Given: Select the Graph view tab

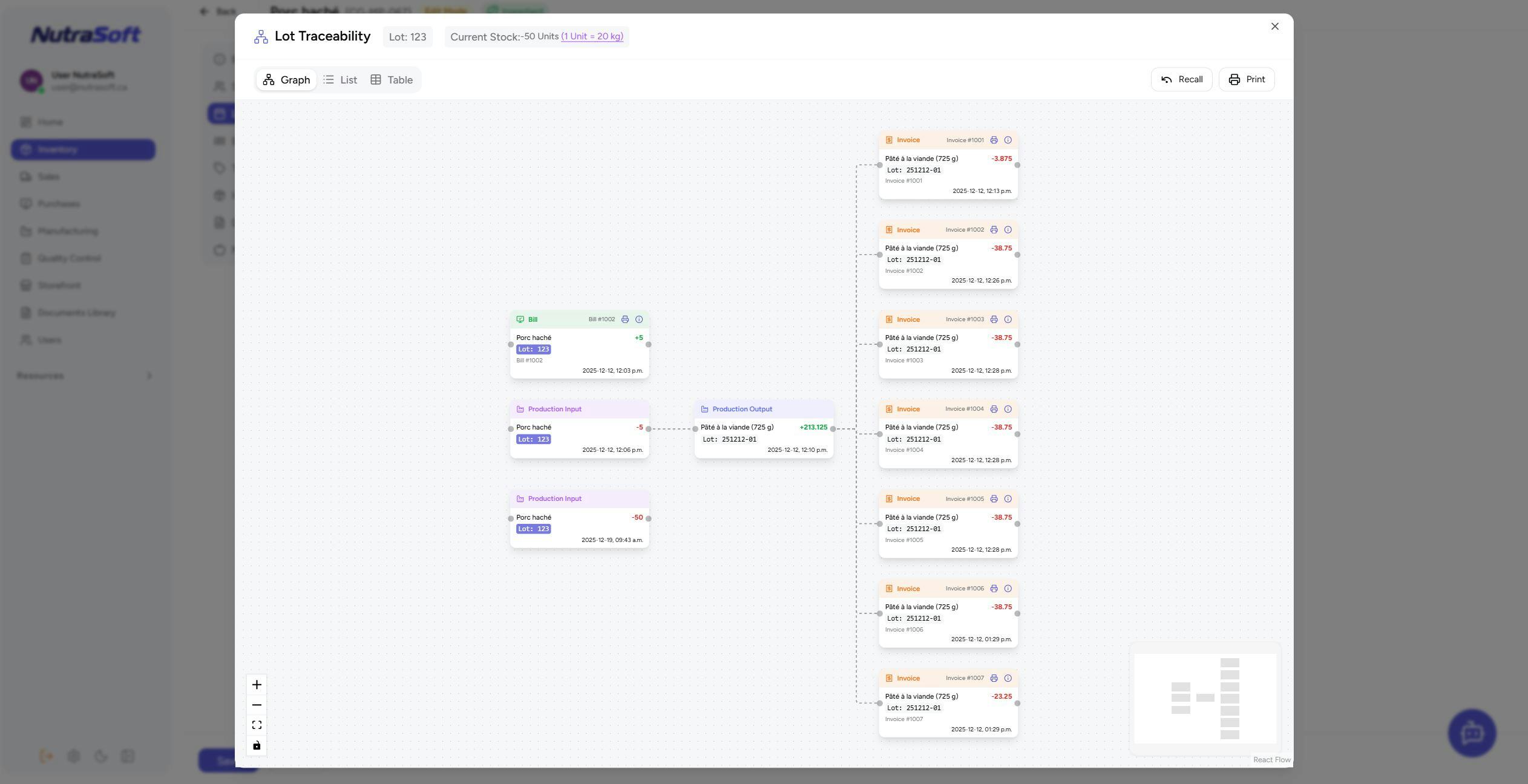Looking at the screenshot, I should [x=286, y=80].
